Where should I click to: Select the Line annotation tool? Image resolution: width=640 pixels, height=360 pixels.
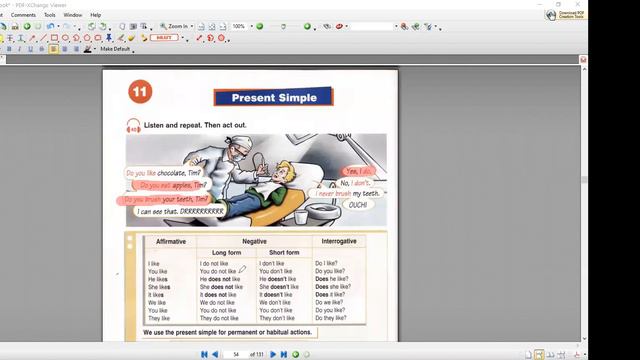pos(43,38)
